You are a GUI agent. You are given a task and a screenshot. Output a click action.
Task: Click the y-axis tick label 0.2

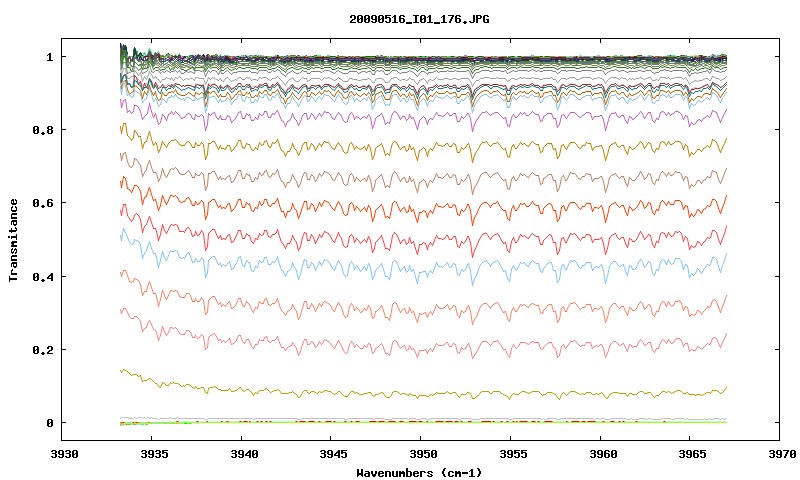(43, 350)
